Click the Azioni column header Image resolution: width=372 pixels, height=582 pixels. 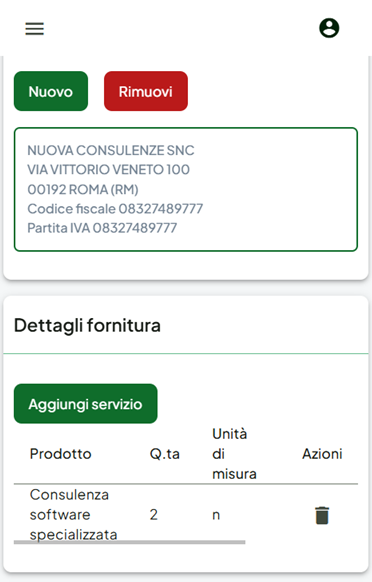click(322, 454)
